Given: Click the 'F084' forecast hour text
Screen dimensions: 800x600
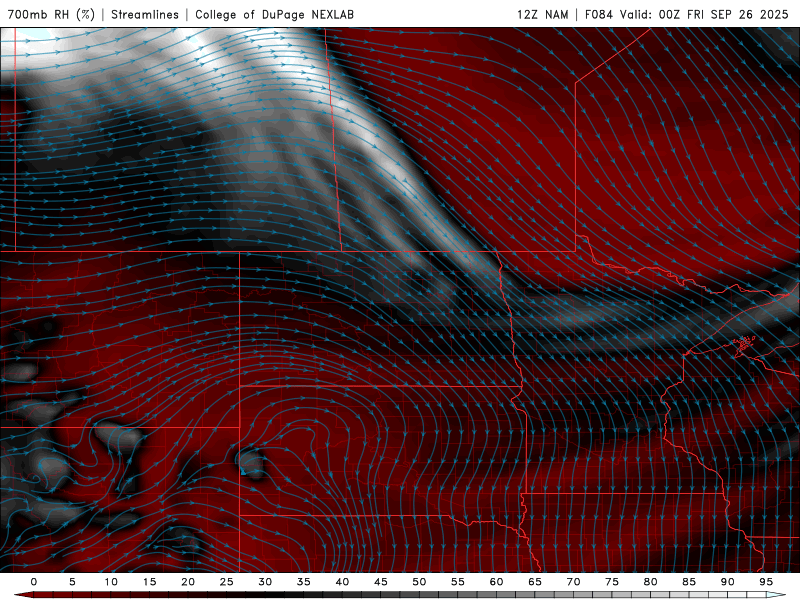Looking at the screenshot, I should coord(599,14).
